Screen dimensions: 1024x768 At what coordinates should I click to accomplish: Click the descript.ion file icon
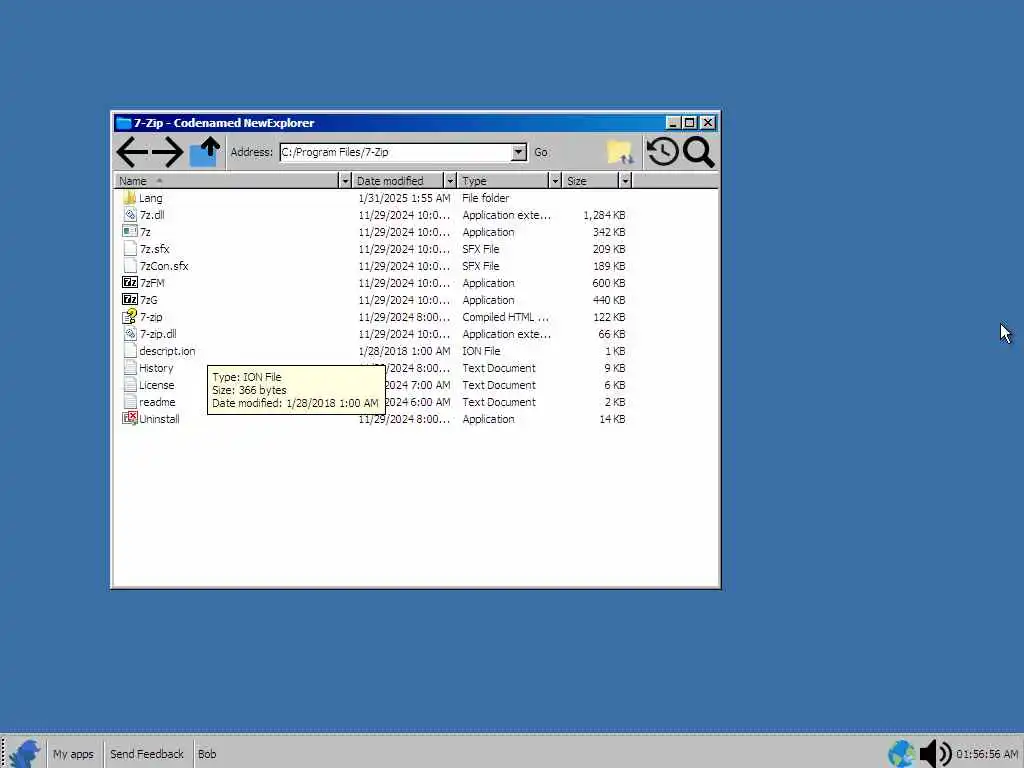(129, 351)
